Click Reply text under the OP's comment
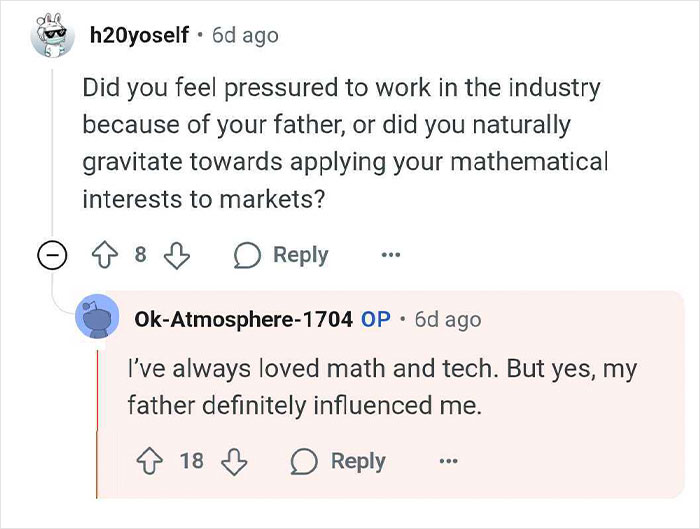Viewport: 700px width, 529px height. (x=358, y=461)
